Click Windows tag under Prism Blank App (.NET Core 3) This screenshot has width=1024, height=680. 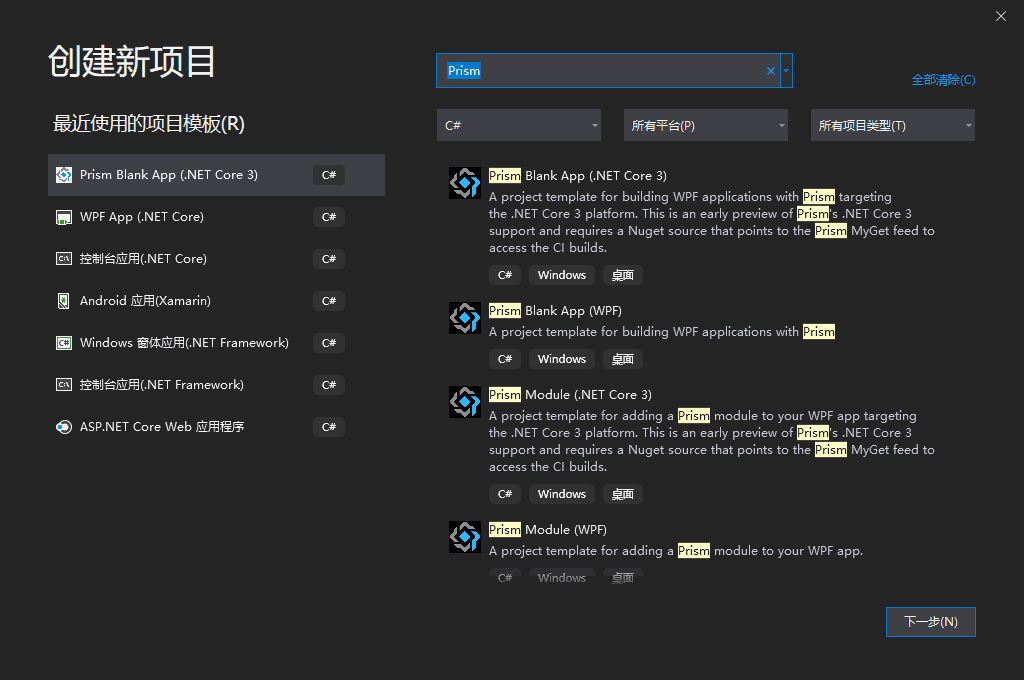coord(562,275)
